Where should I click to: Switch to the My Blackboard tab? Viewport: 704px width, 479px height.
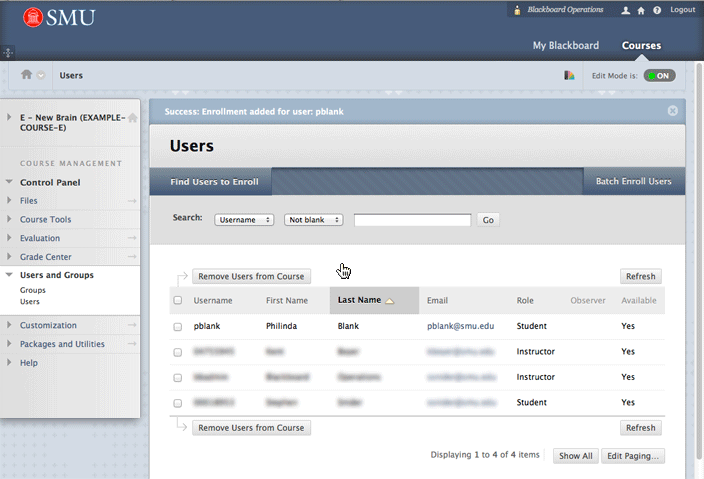tap(565, 46)
